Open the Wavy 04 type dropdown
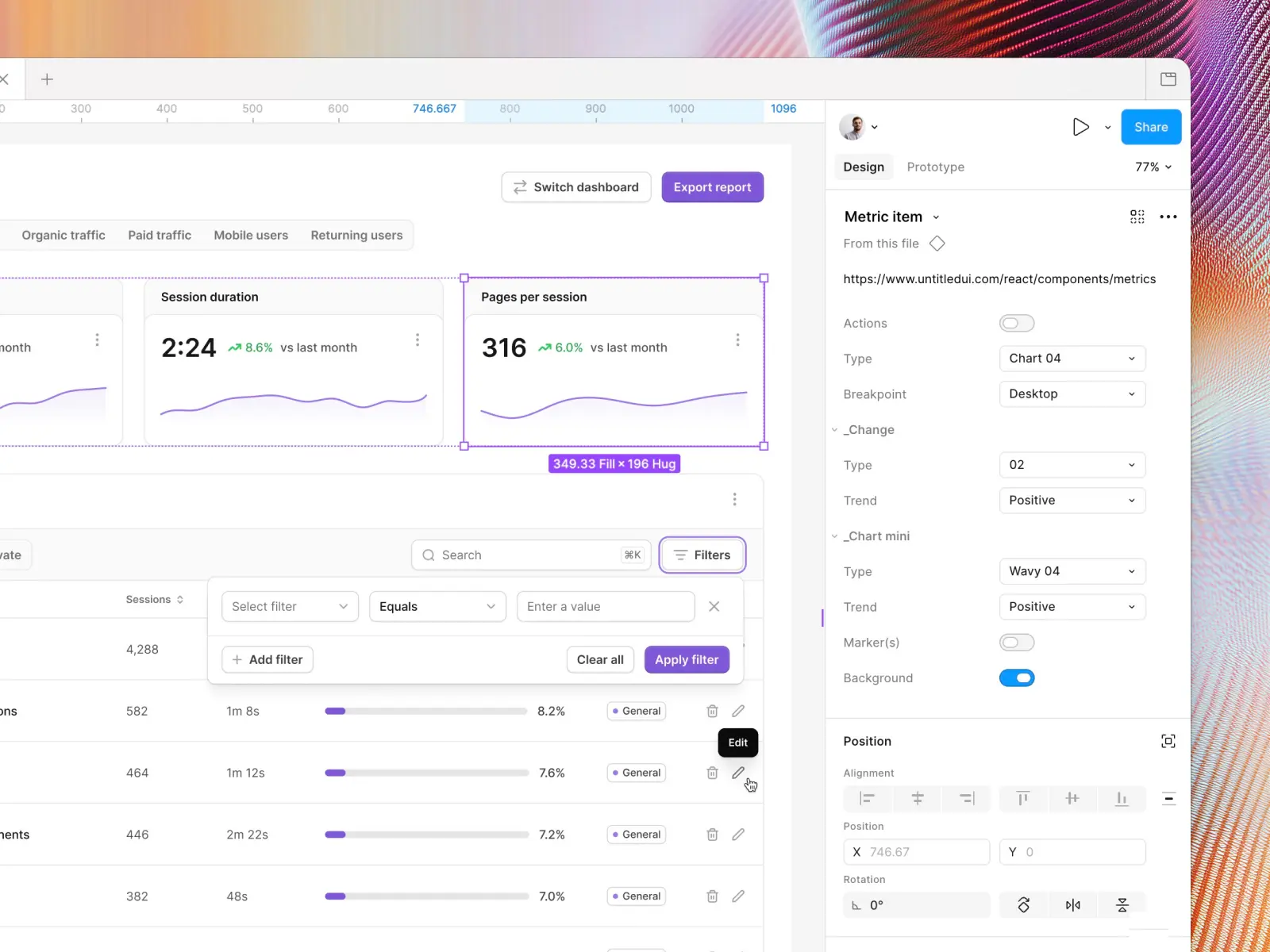1270x952 pixels. (1072, 571)
